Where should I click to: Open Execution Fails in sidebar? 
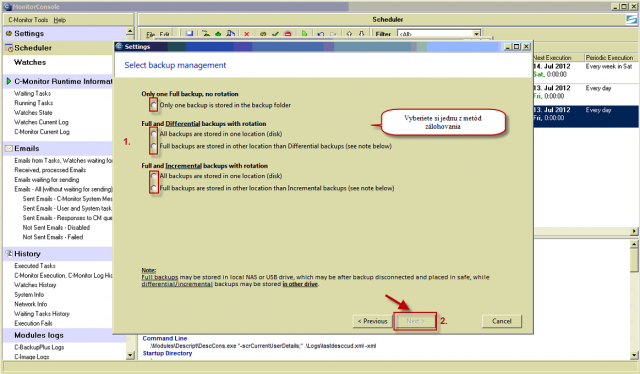click(33, 323)
